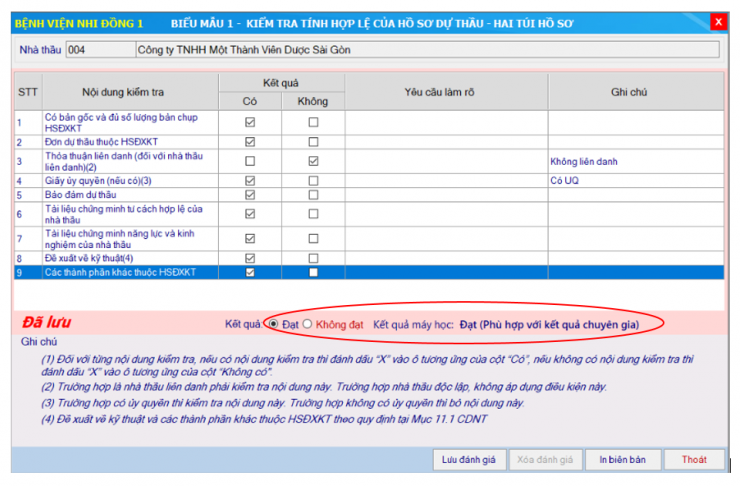Screen dimensions: 740x486
Task: Check 'Không' for Đơn dự thầu row
Action: tap(314, 141)
